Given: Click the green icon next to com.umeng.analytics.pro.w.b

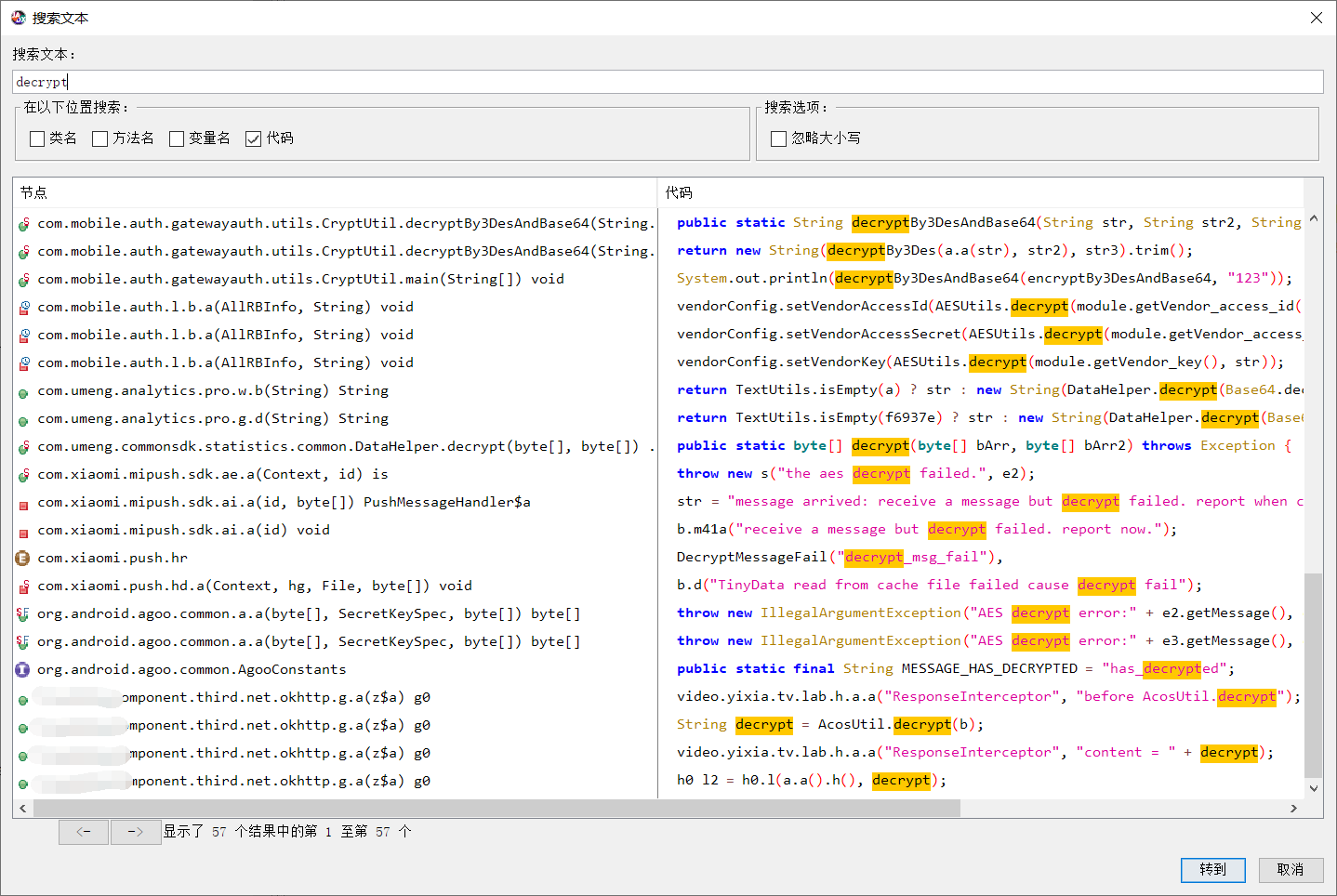Looking at the screenshot, I should [23, 391].
